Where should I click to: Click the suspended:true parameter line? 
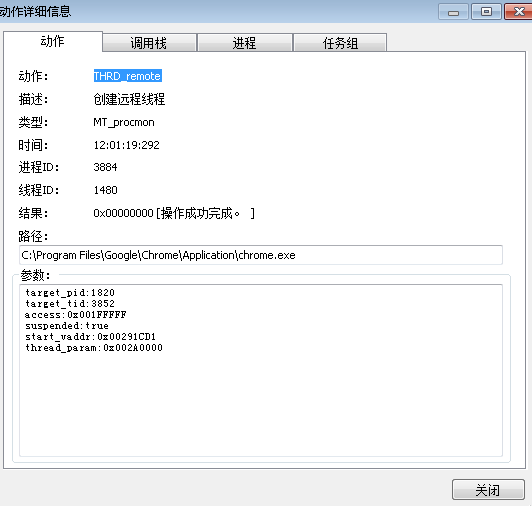[67, 326]
